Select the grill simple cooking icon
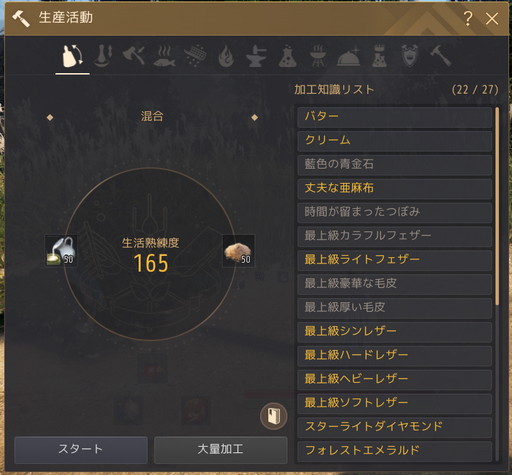 click(318, 56)
